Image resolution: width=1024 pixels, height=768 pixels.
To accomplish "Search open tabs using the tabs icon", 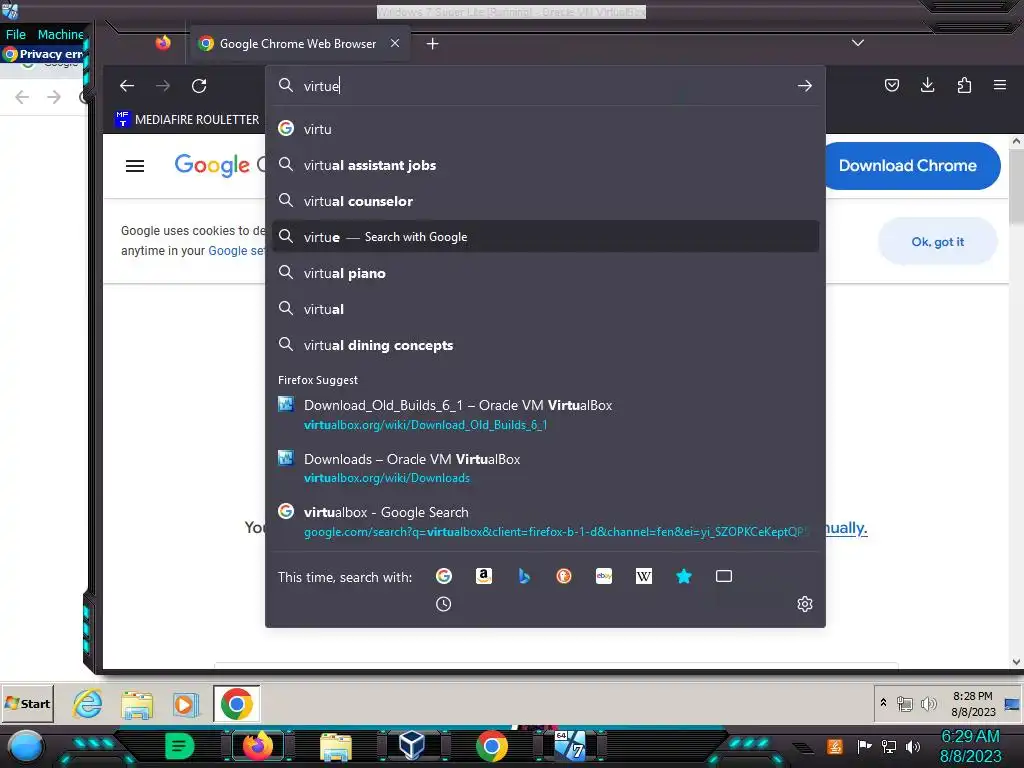I will (724, 576).
